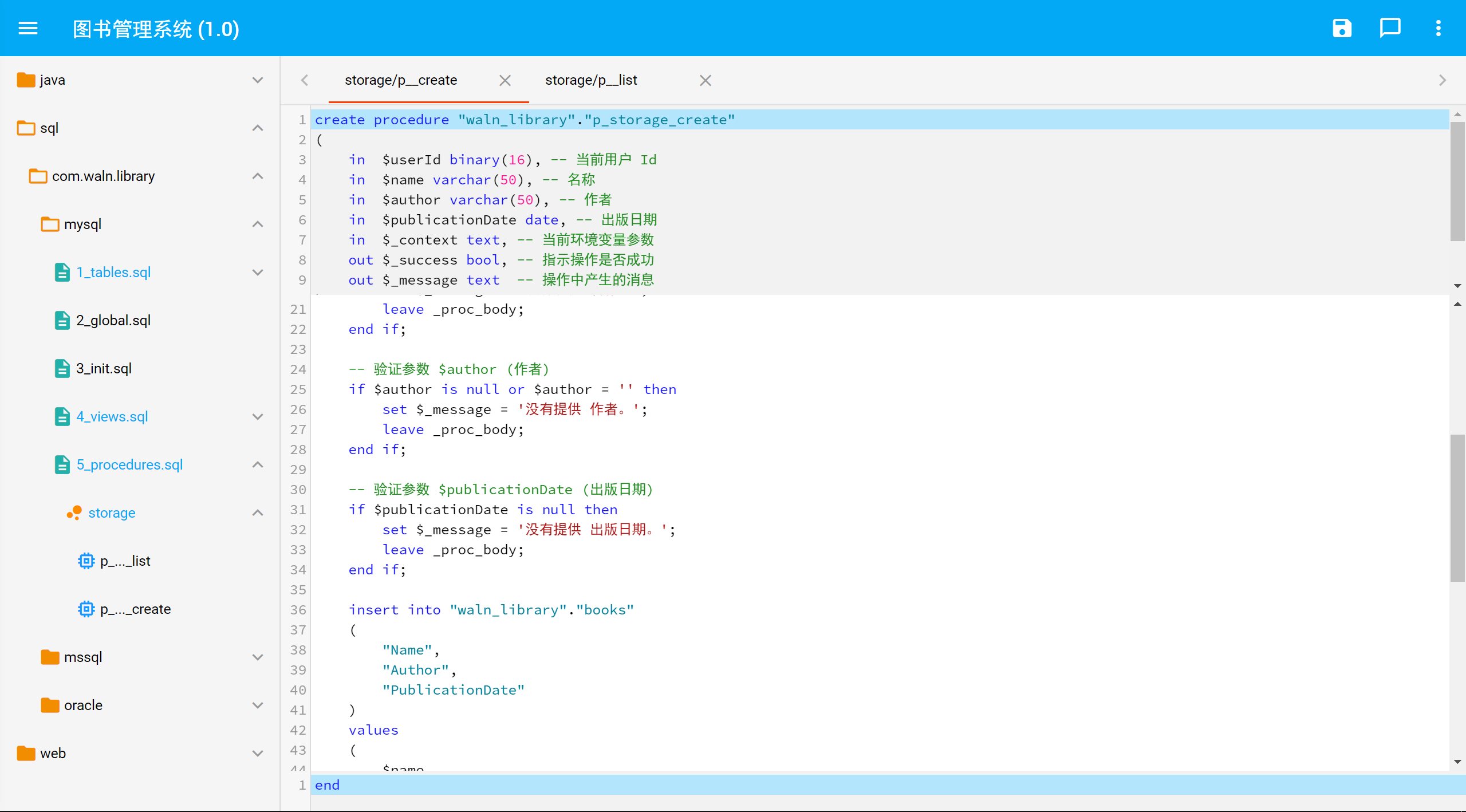Expand the java folder chevron

pos(258,80)
